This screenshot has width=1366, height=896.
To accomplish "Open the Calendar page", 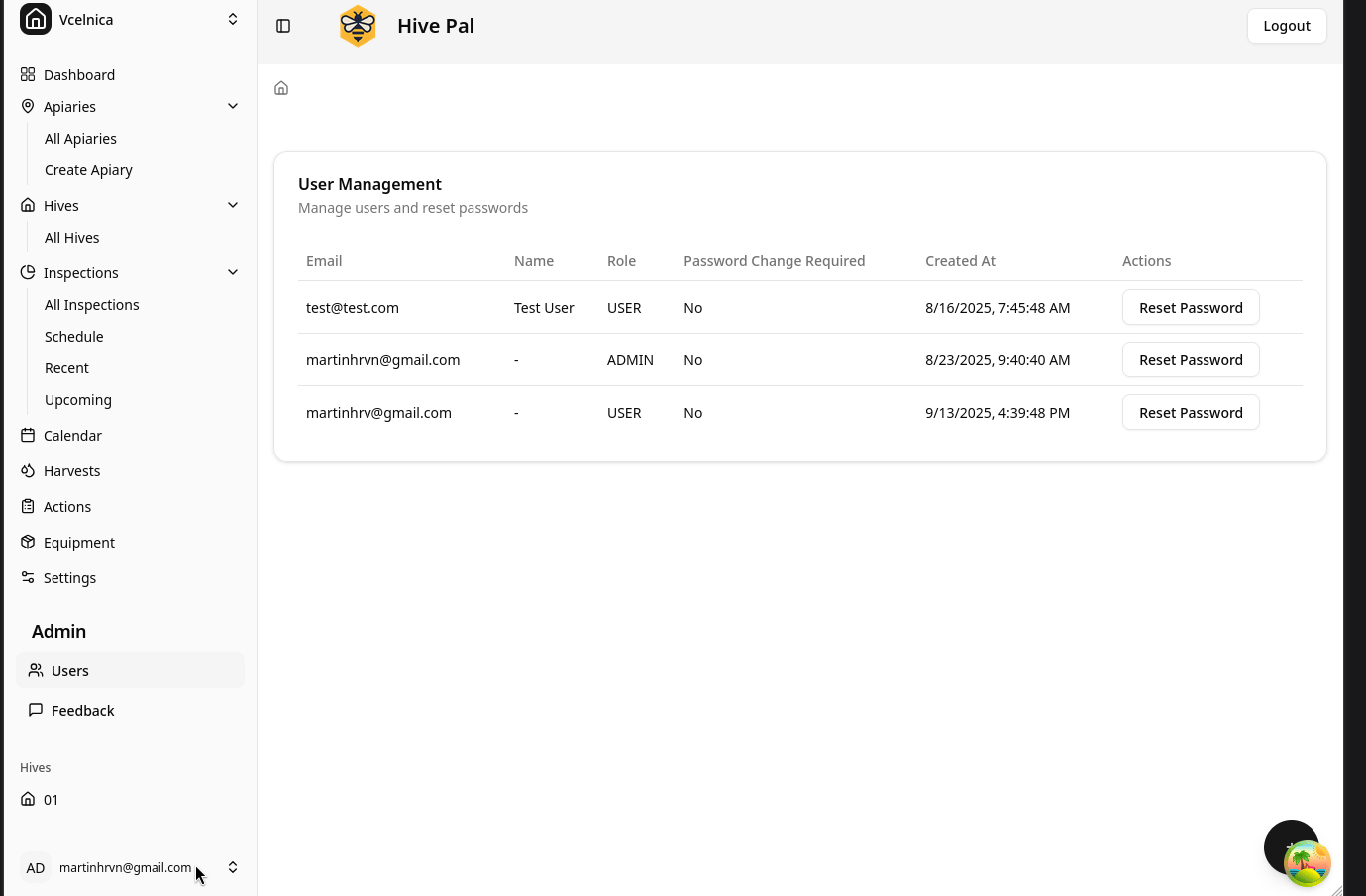I will point(72,436).
